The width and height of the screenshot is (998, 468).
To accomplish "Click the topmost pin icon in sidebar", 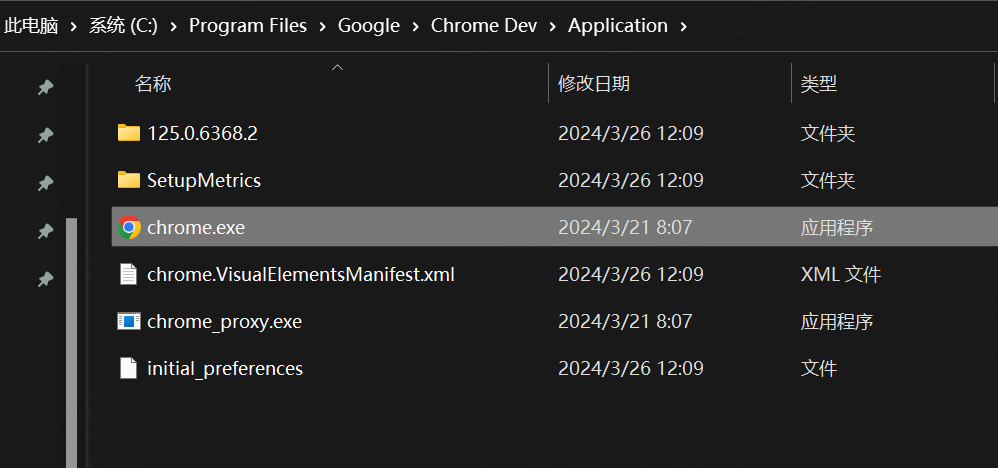I will click(x=45, y=88).
